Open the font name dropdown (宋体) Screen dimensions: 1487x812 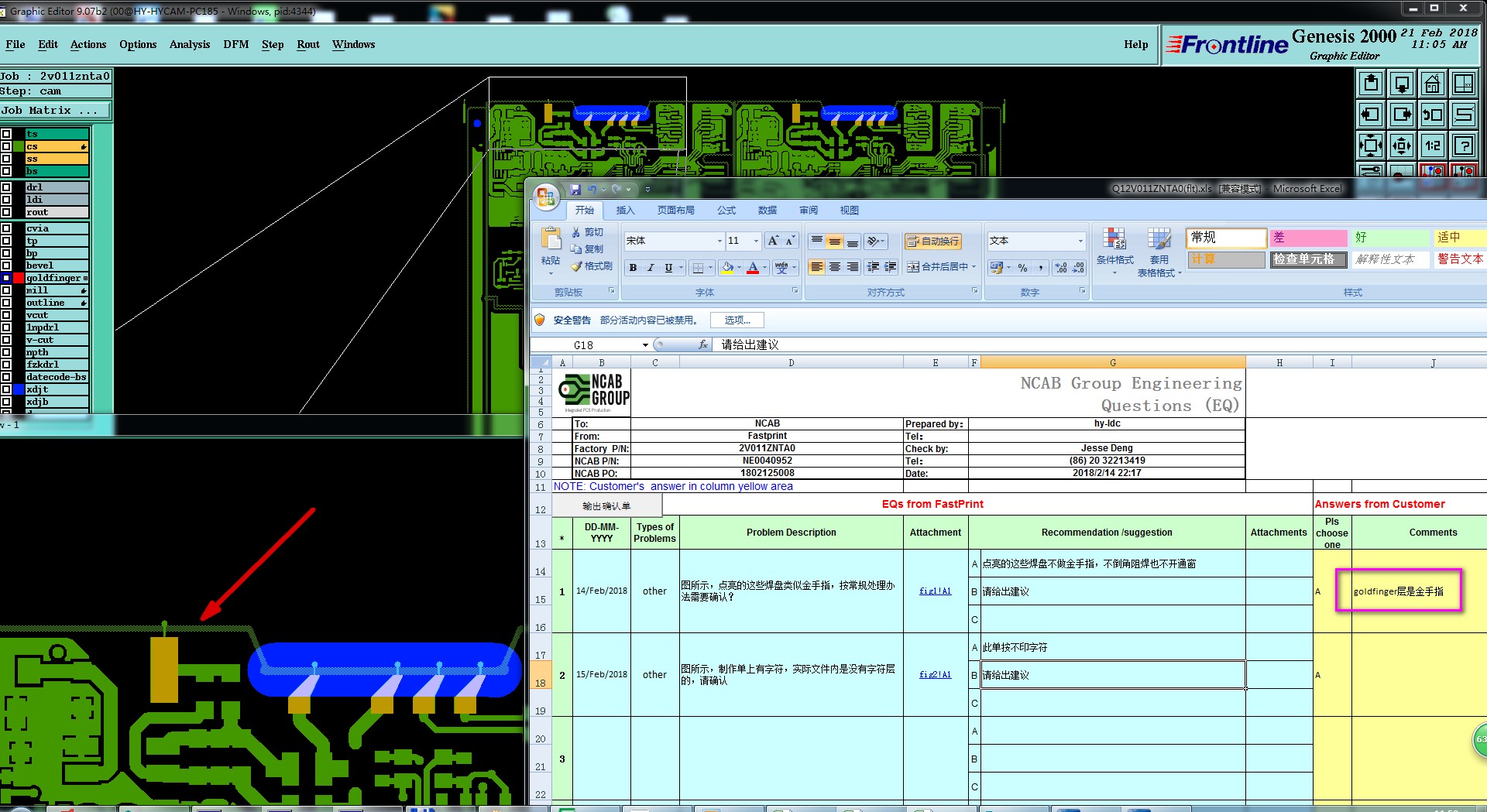[719, 241]
